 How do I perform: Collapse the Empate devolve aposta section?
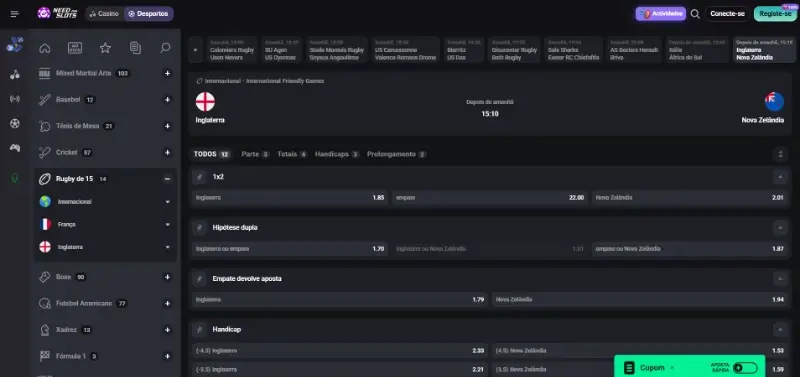point(780,279)
